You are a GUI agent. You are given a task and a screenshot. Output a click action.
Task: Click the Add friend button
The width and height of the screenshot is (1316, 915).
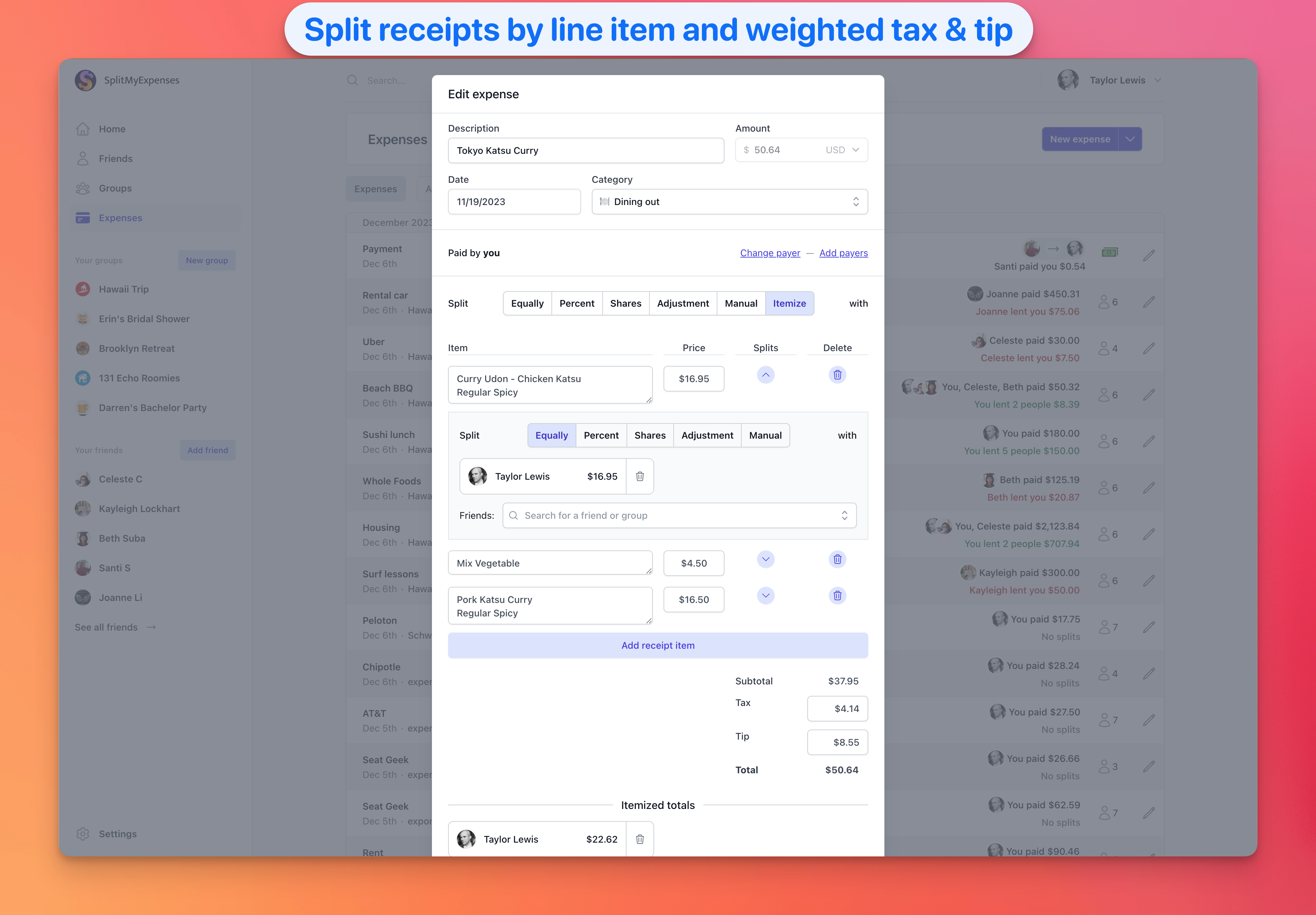pyautogui.click(x=207, y=450)
